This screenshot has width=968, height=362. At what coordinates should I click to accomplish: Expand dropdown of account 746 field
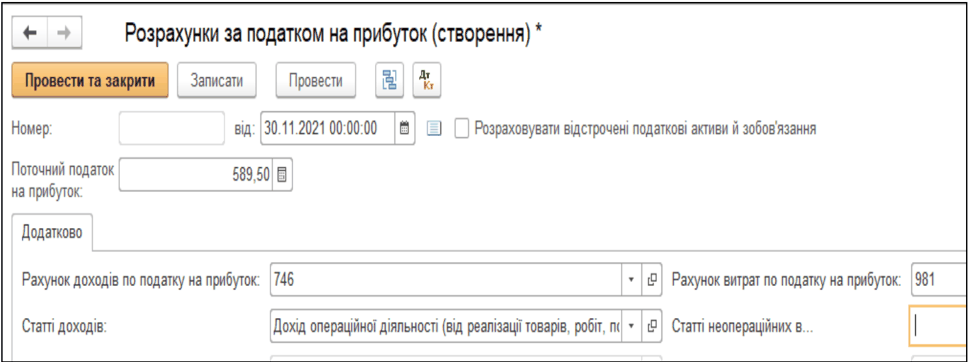pyautogui.click(x=631, y=280)
